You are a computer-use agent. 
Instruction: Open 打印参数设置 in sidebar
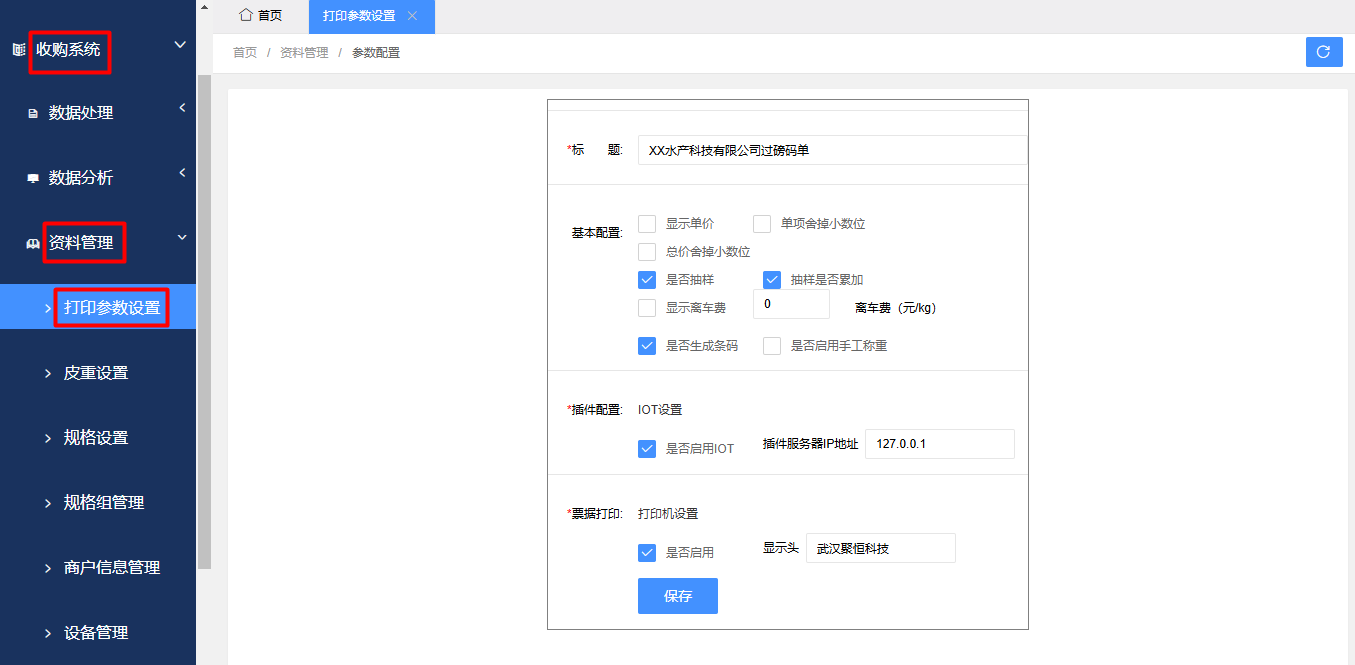pyautogui.click(x=98, y=307)
